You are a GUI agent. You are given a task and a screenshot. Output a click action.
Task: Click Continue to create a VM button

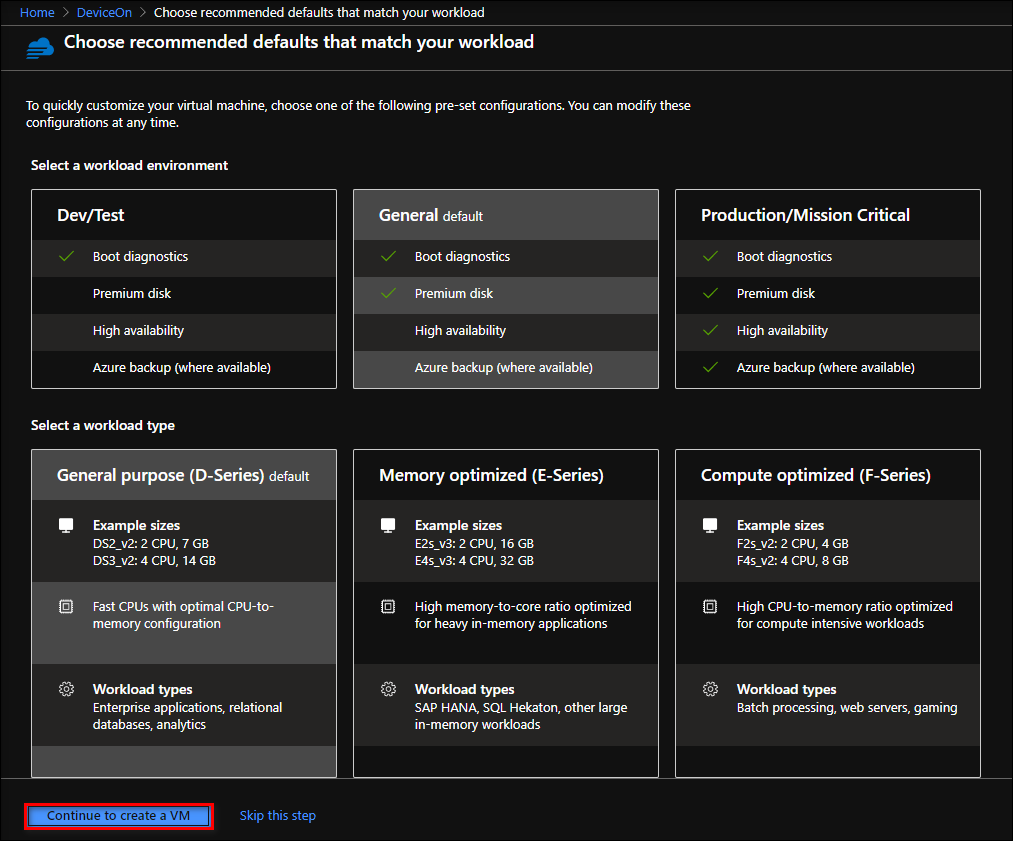[118, 816]
